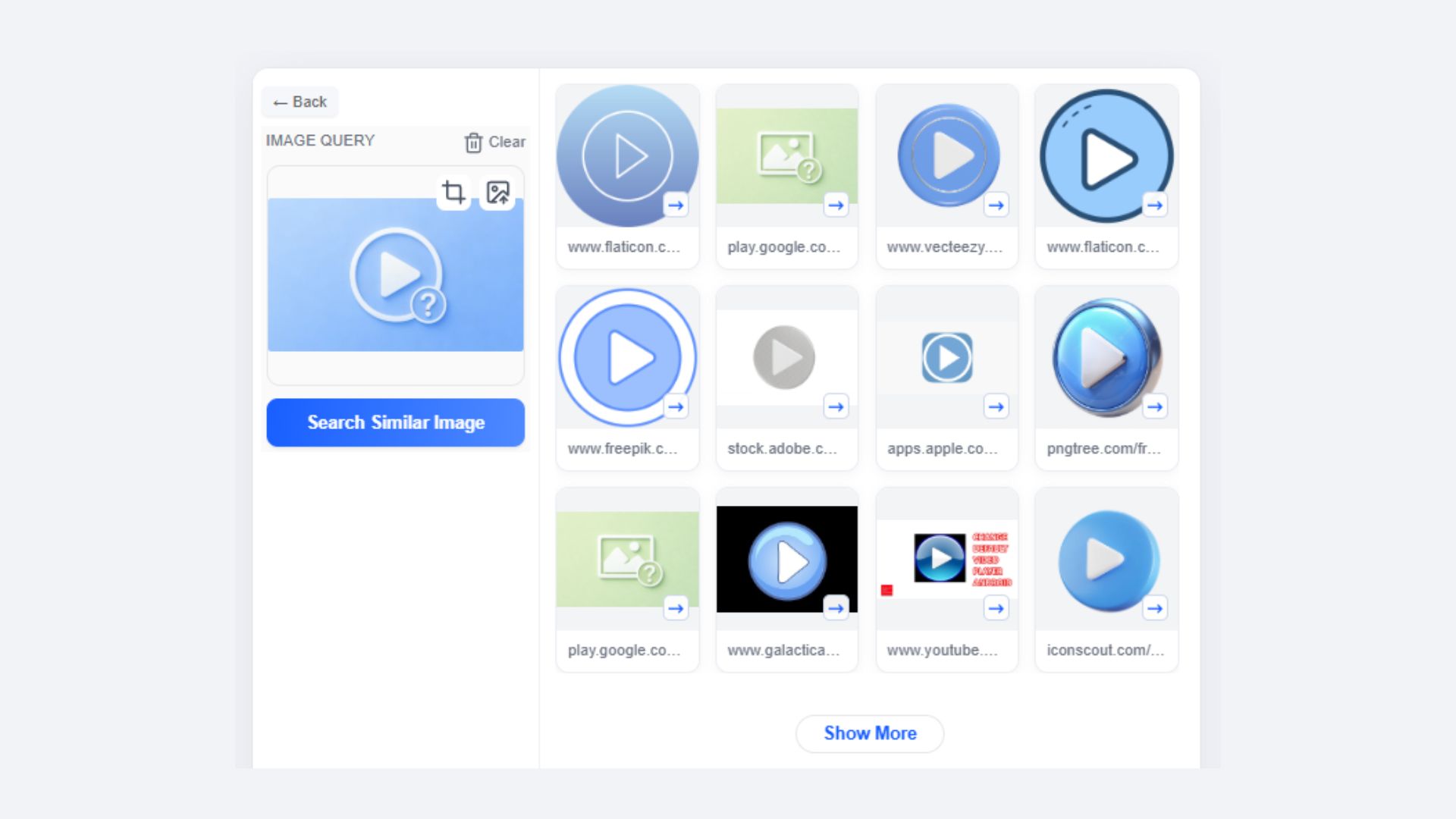Open arrow icon on apps.apple result

click(996, 406)
